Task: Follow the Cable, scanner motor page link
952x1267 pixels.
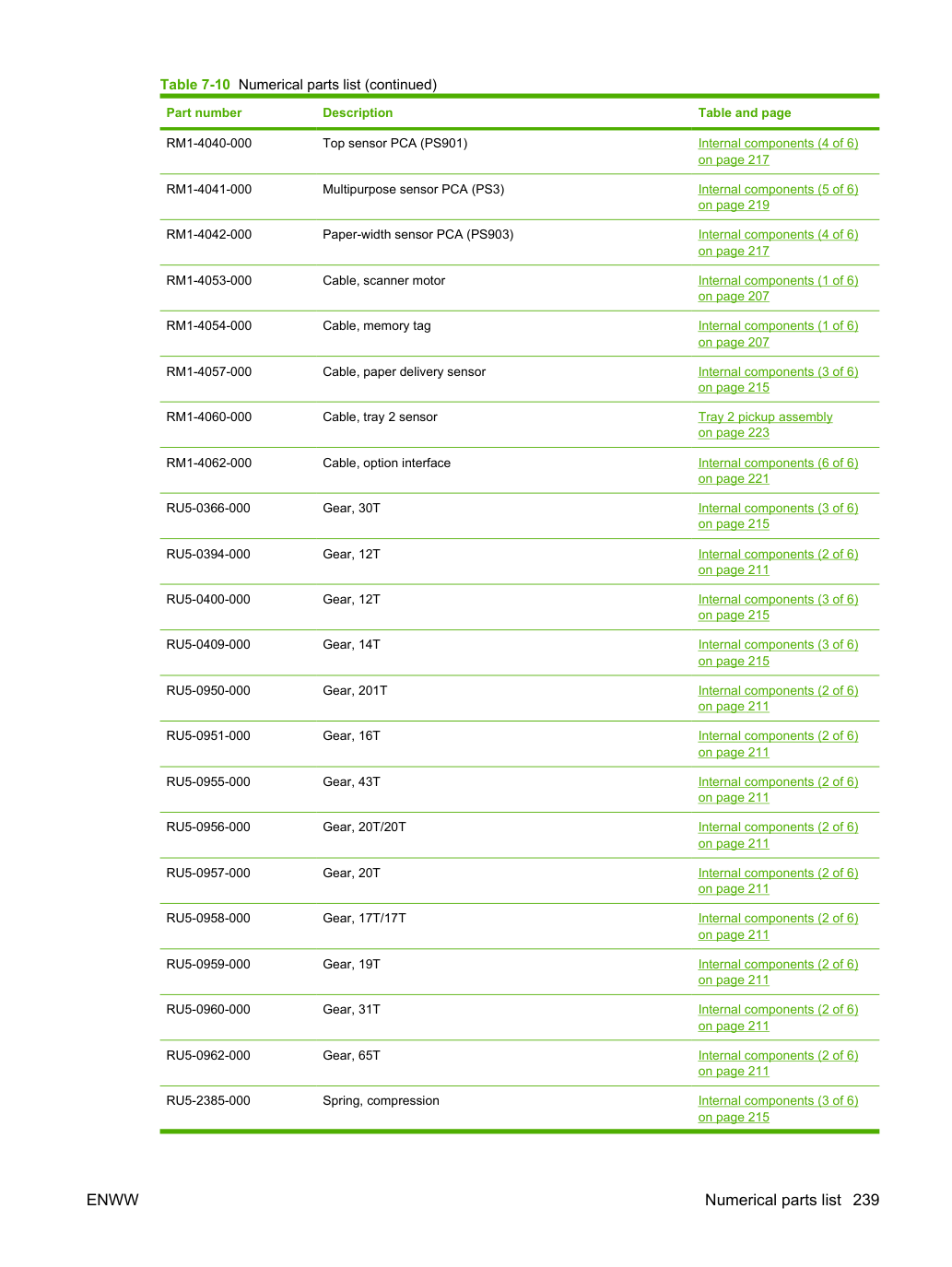Action: click(778, 288)
